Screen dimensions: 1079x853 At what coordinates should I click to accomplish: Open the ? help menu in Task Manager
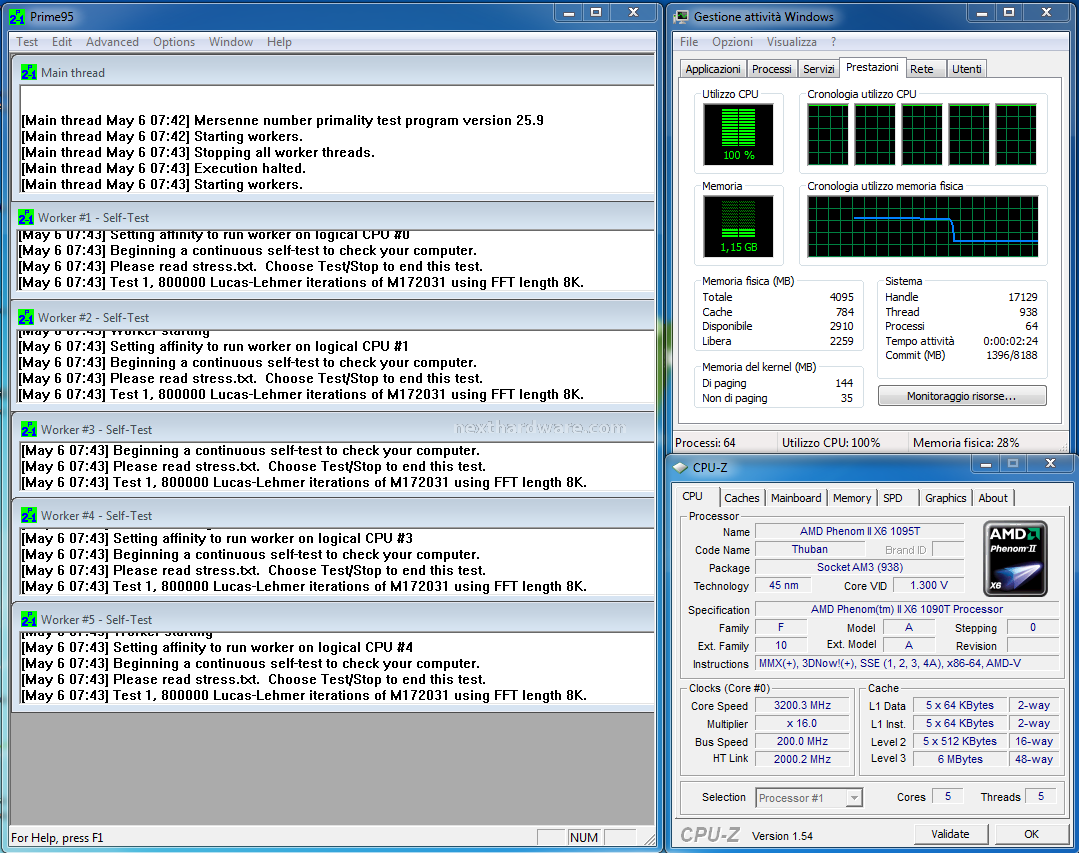click(x=833, y=42)
